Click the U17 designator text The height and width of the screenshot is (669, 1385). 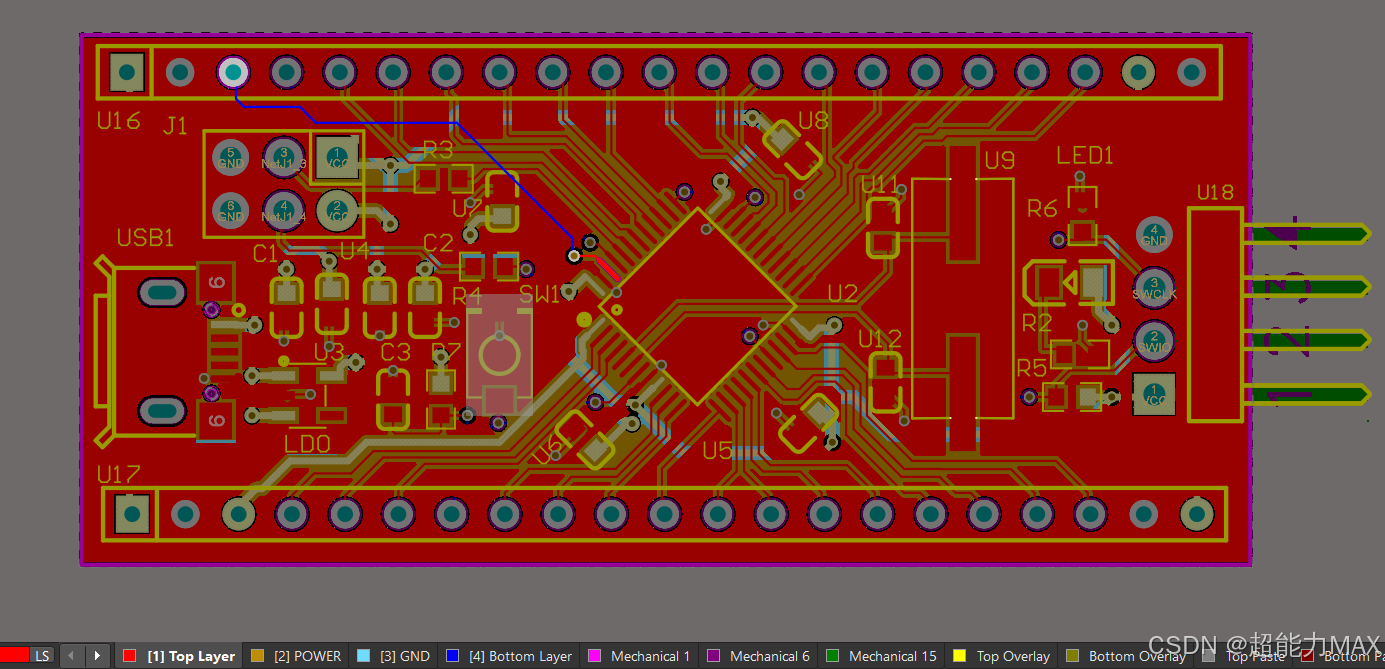(118, 473)
